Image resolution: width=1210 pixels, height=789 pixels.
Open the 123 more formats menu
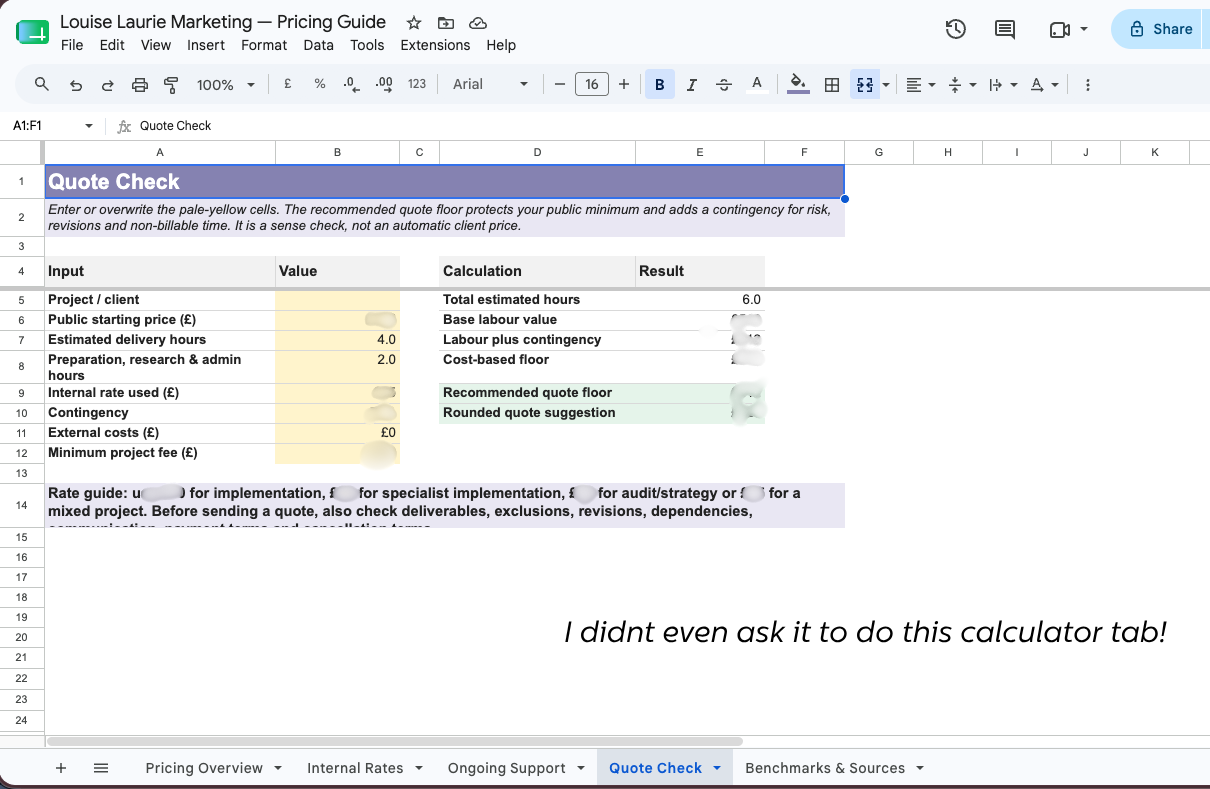click(x=417, y=85)
